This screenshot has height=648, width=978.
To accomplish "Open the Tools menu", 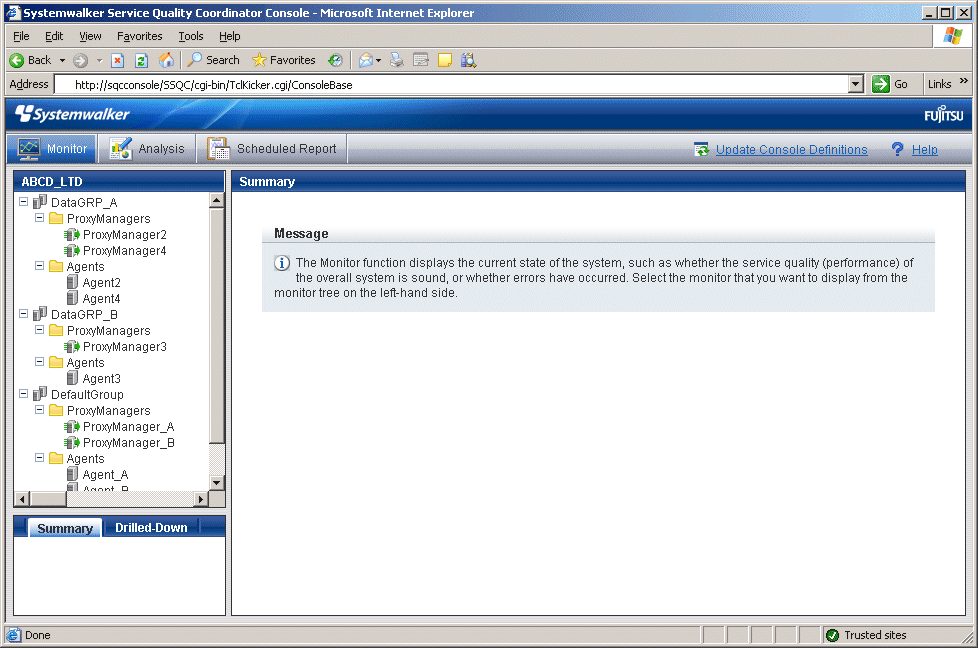I will 191,36.
